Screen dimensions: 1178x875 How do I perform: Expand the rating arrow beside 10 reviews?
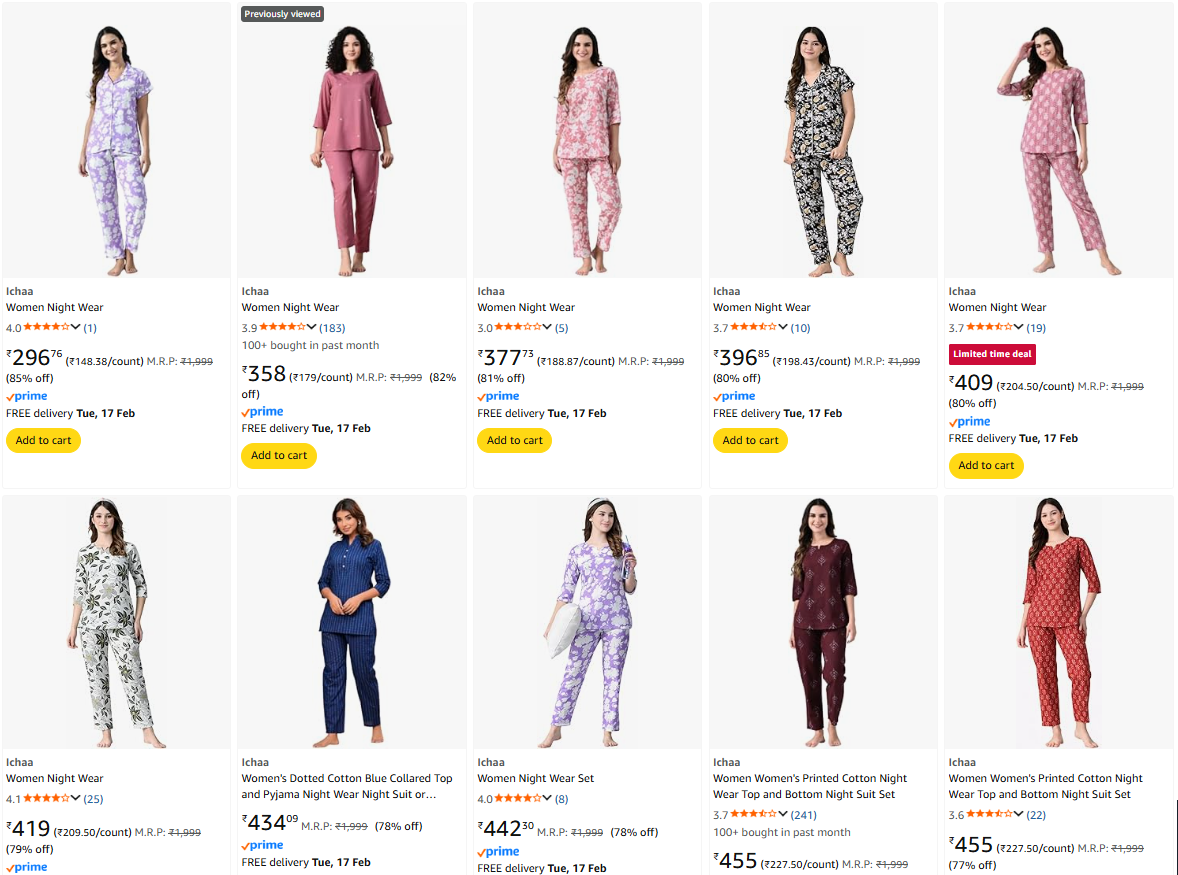tap(783, 328)
